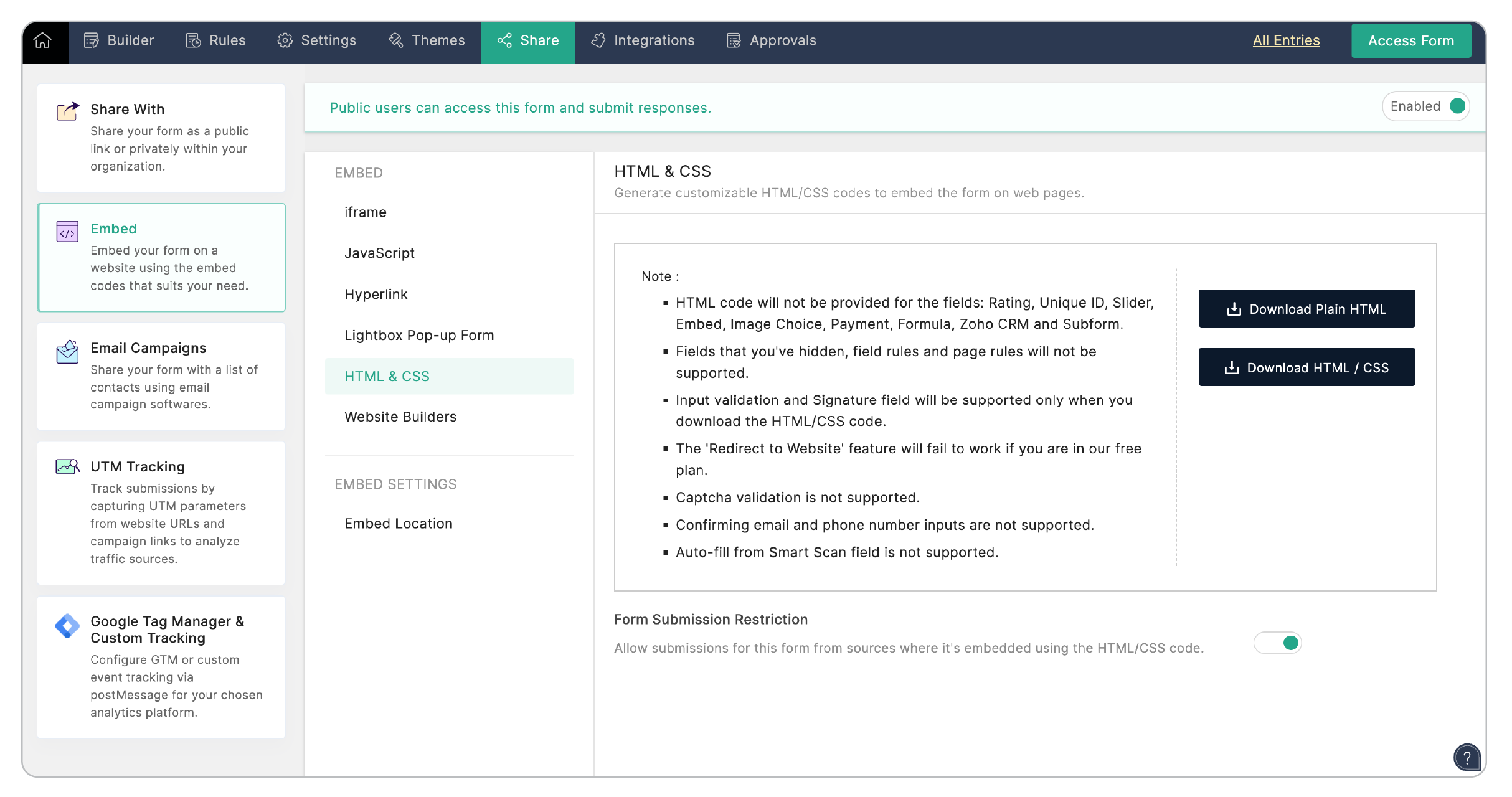Screen dimensions: 1512x797
Task: Click the Share With arrow icon
Action: [68, 111]
